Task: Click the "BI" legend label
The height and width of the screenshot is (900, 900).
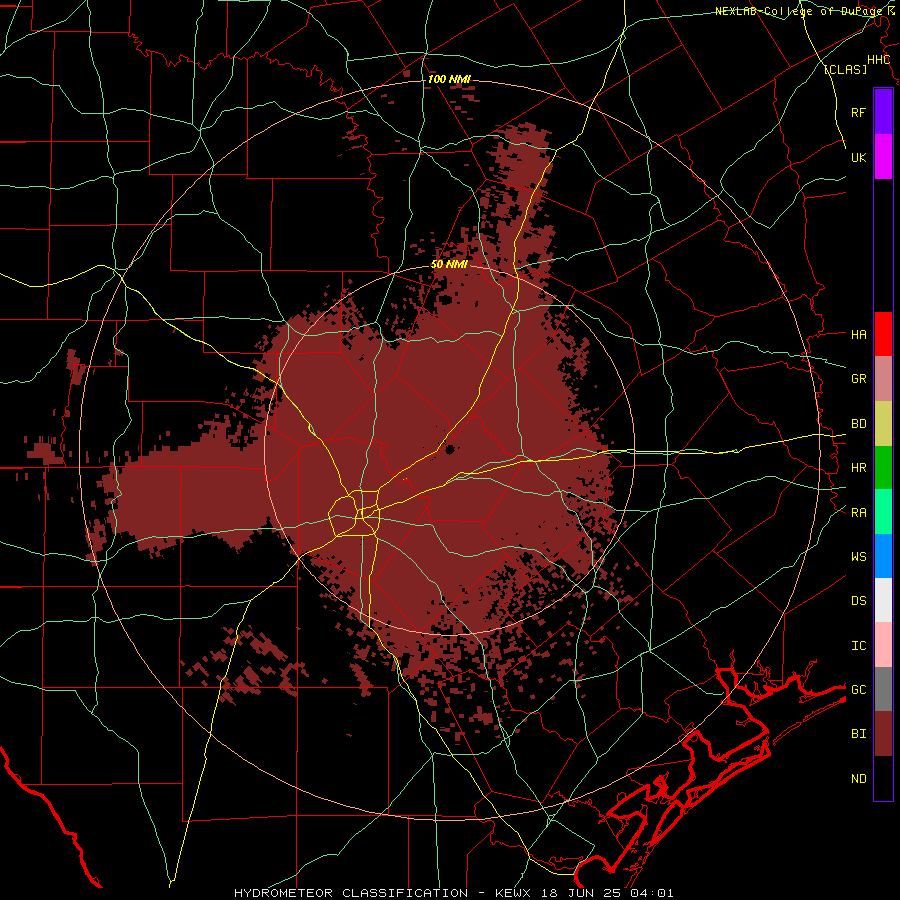Action: (x=858, y=734)
